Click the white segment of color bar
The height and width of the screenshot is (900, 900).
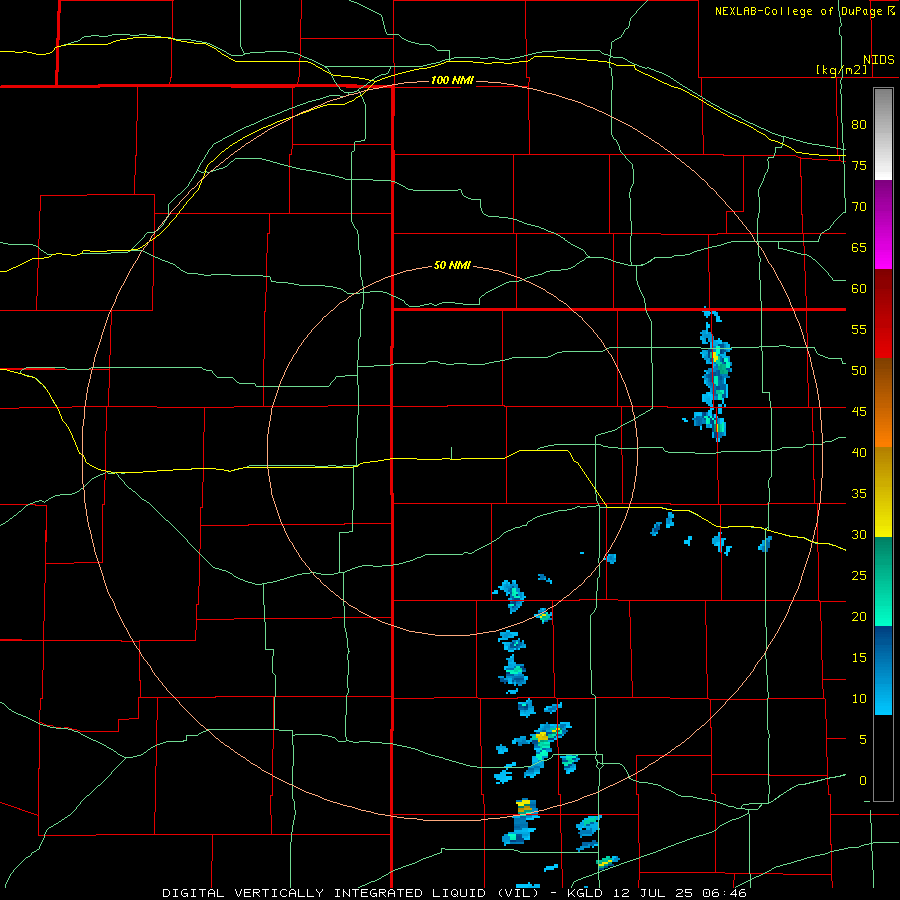click(x=883, y=134)
